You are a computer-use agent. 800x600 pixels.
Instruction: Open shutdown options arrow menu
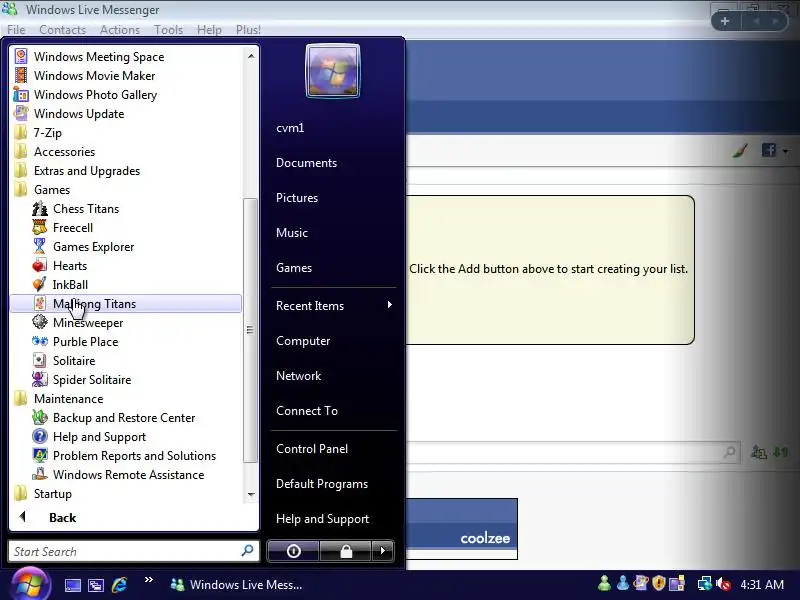pyautogui.click(x=383, y=551)
